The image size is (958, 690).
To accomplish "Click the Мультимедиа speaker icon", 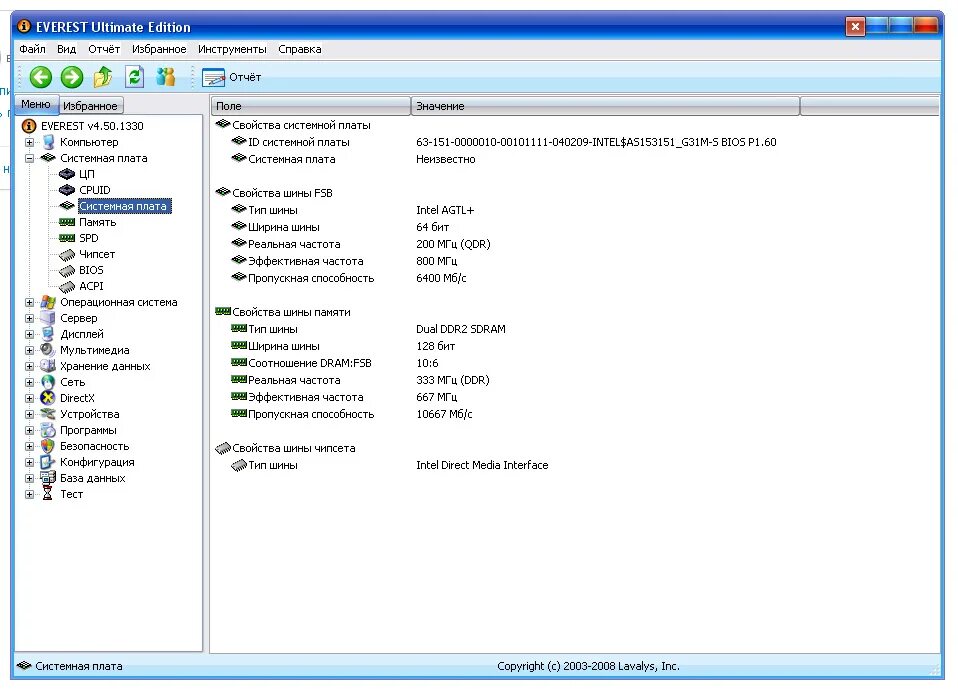I will point(48,350).
